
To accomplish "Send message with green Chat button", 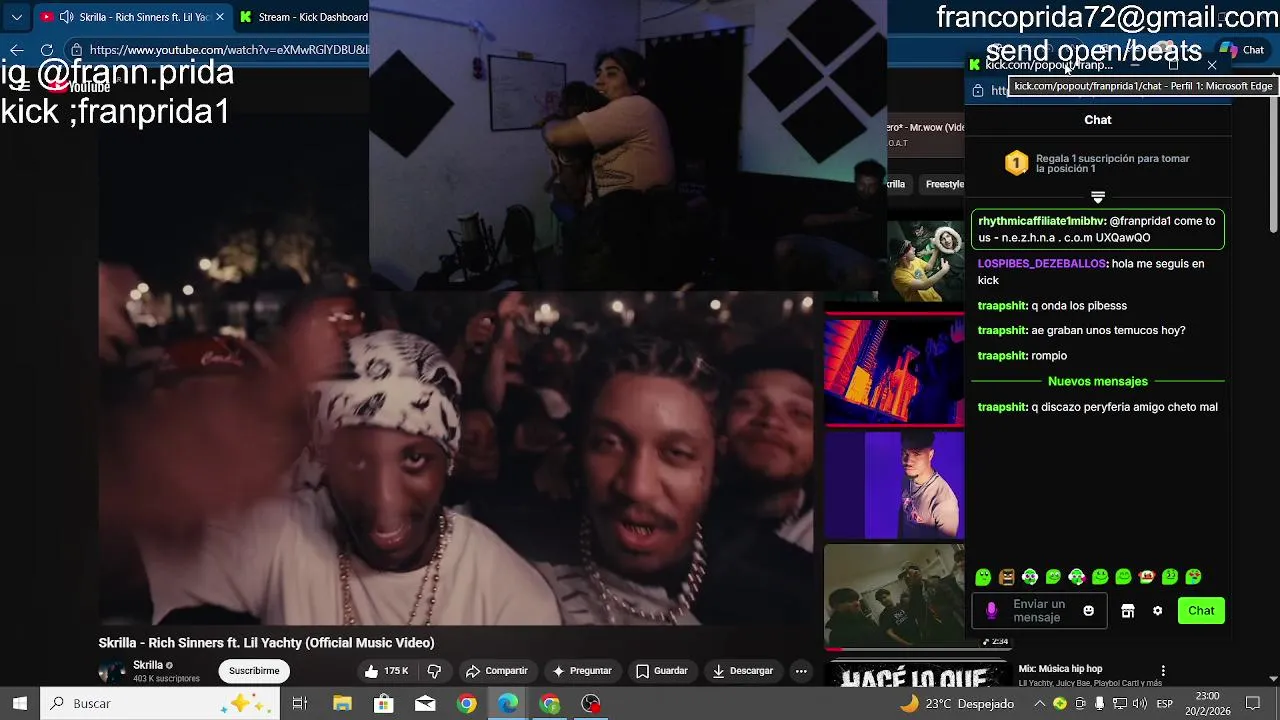I will pyautogui.click(x=1201, y=611).
